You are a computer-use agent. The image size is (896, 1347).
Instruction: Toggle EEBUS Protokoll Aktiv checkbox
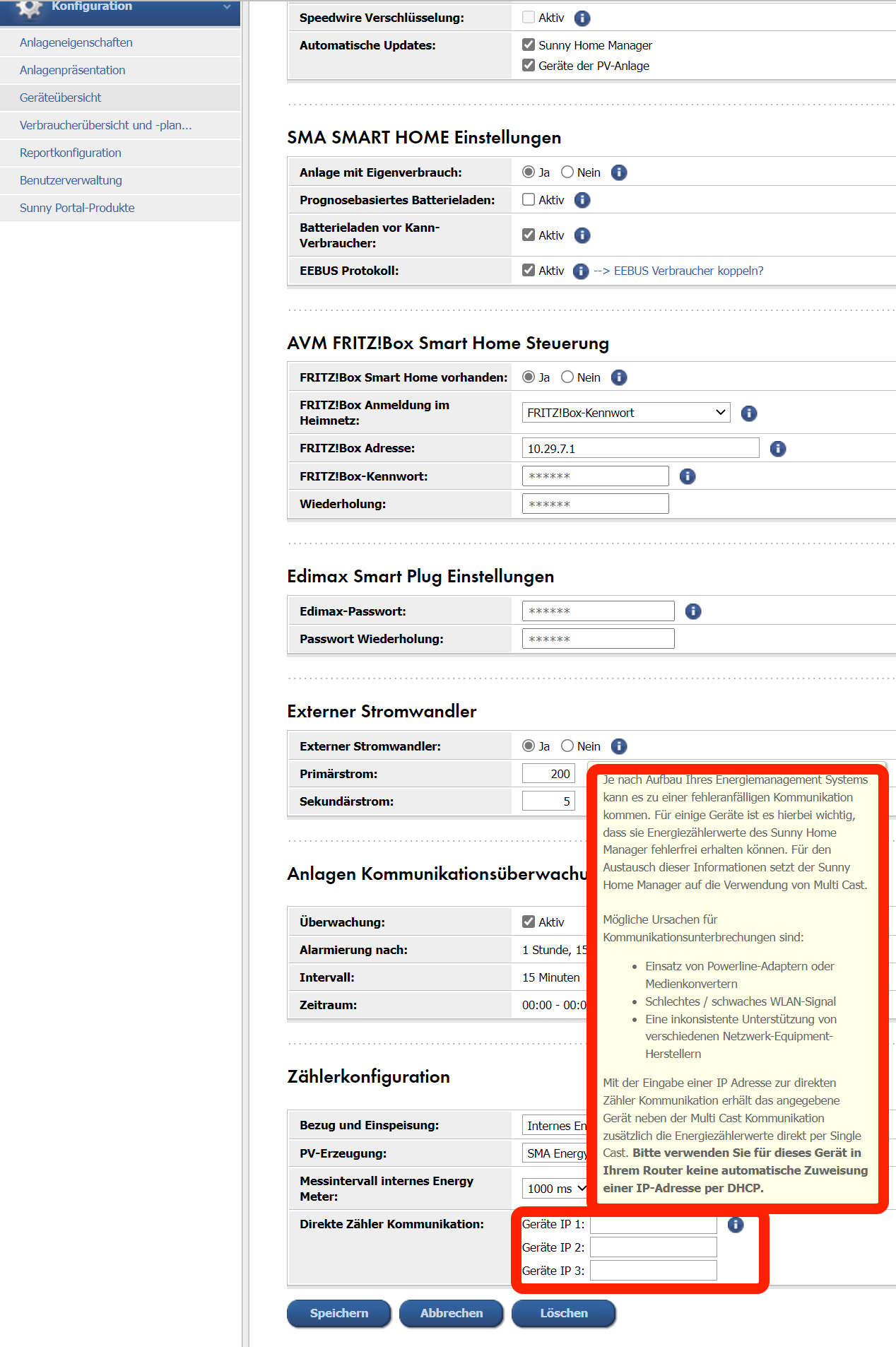click(529, 270)
